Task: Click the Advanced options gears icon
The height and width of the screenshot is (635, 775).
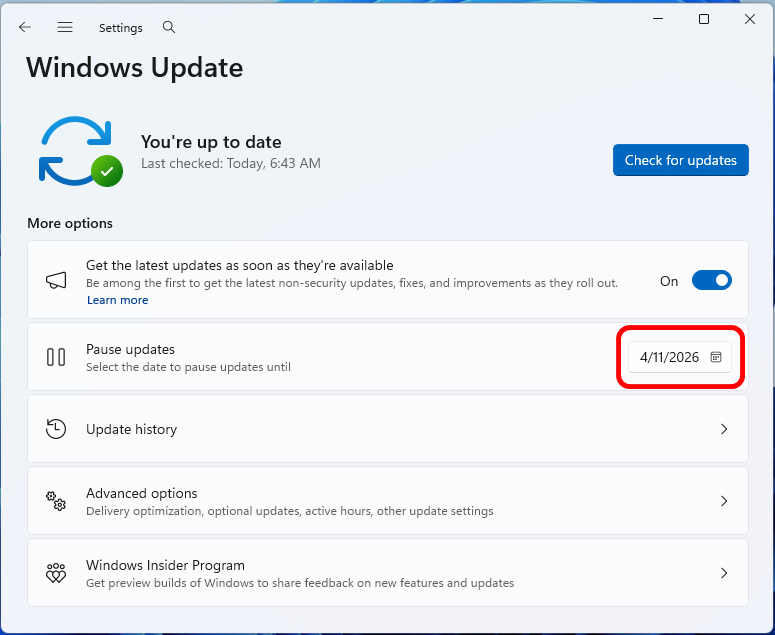Action: pyautogui.click(x=56, y=501)
